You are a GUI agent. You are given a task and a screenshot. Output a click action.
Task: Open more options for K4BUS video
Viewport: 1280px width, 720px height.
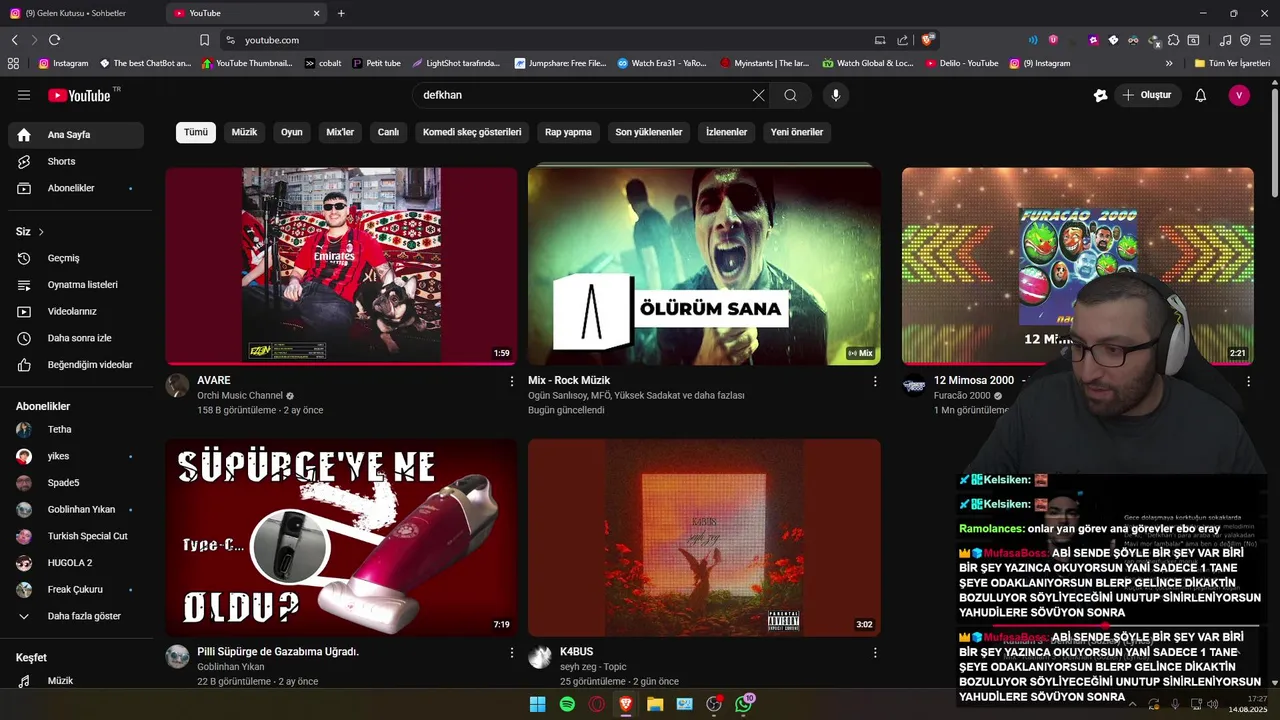pos(875,653)
